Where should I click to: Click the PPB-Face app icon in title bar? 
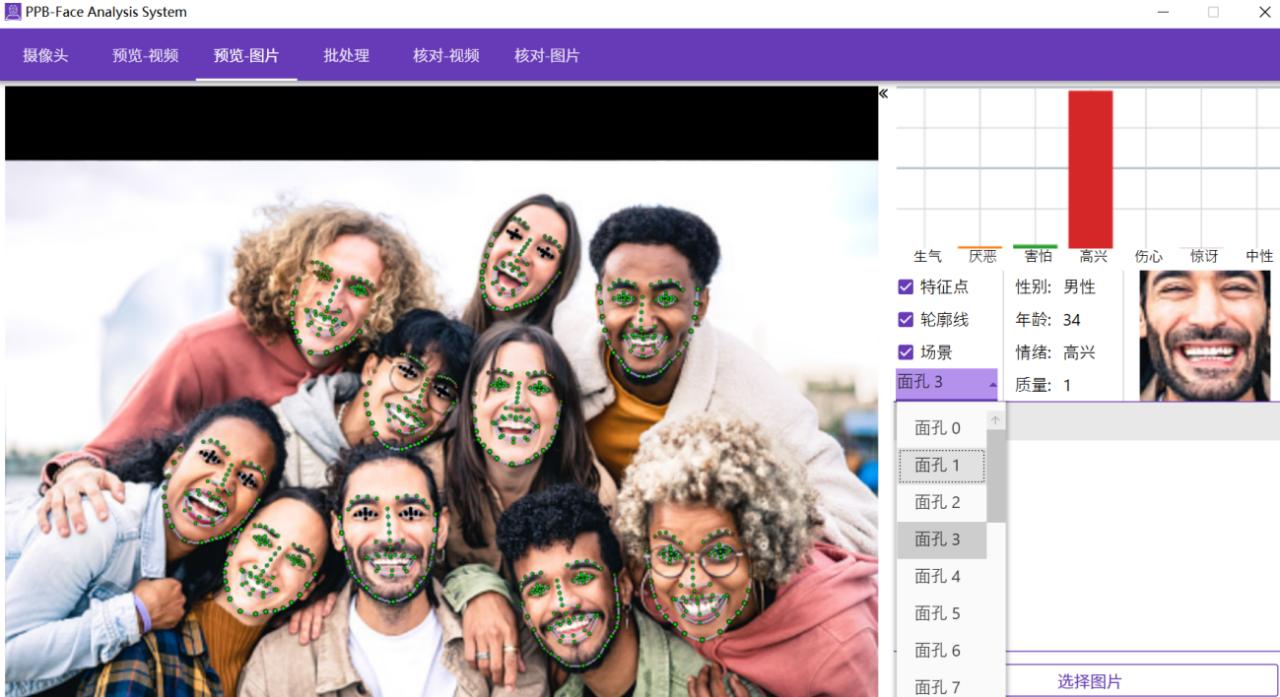(13, 12)
